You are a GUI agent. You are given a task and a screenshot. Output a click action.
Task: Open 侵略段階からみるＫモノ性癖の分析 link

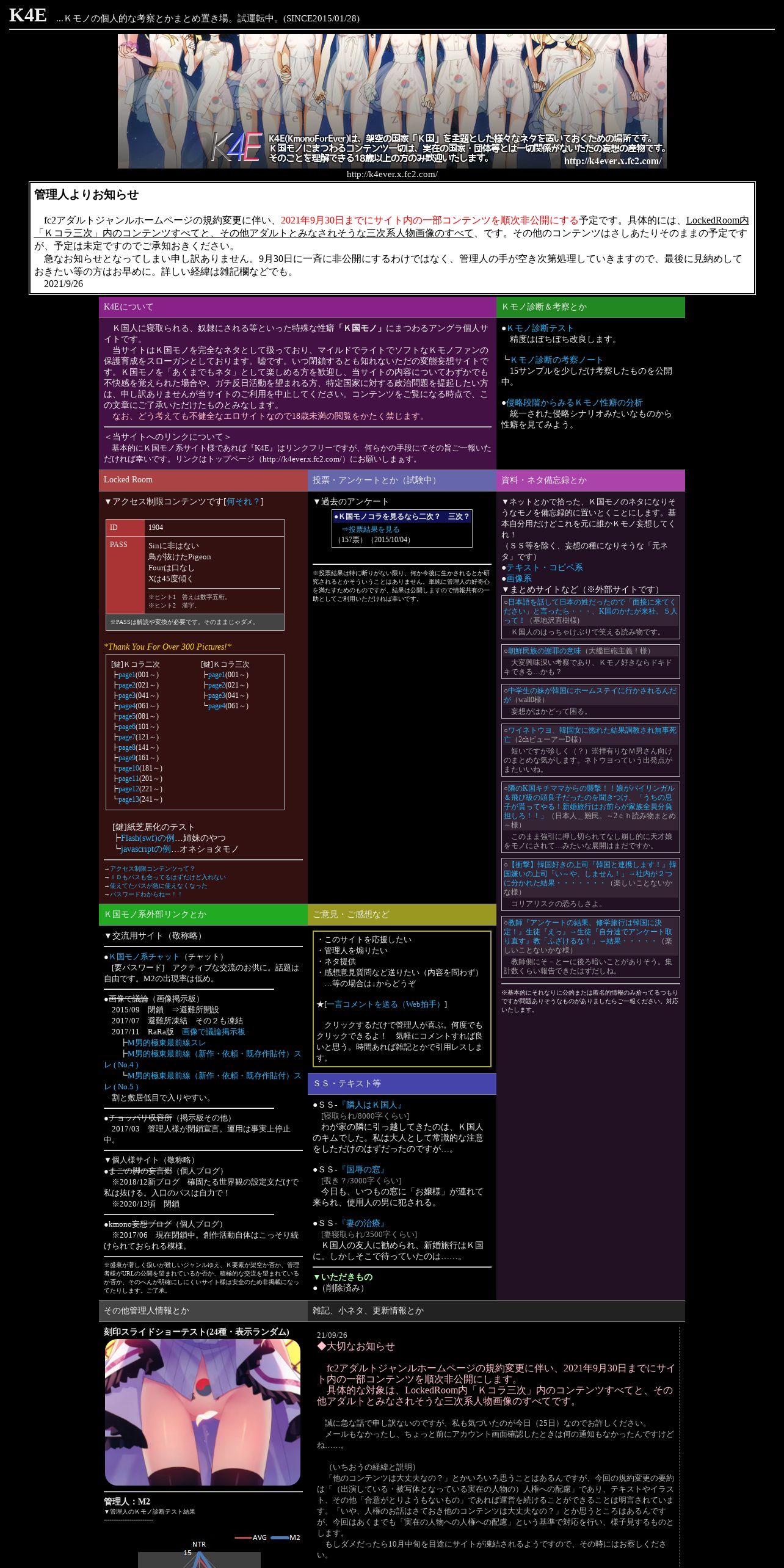point(575,402)
